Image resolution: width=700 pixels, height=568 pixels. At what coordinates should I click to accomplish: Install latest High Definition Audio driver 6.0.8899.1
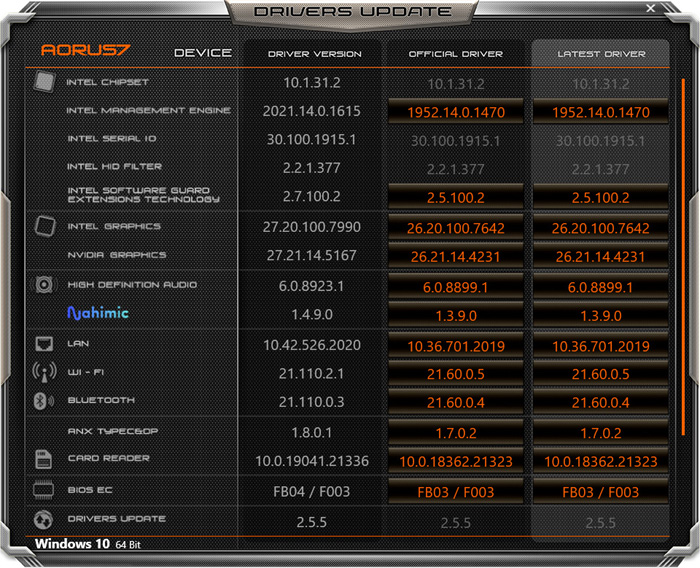(601, 287)
